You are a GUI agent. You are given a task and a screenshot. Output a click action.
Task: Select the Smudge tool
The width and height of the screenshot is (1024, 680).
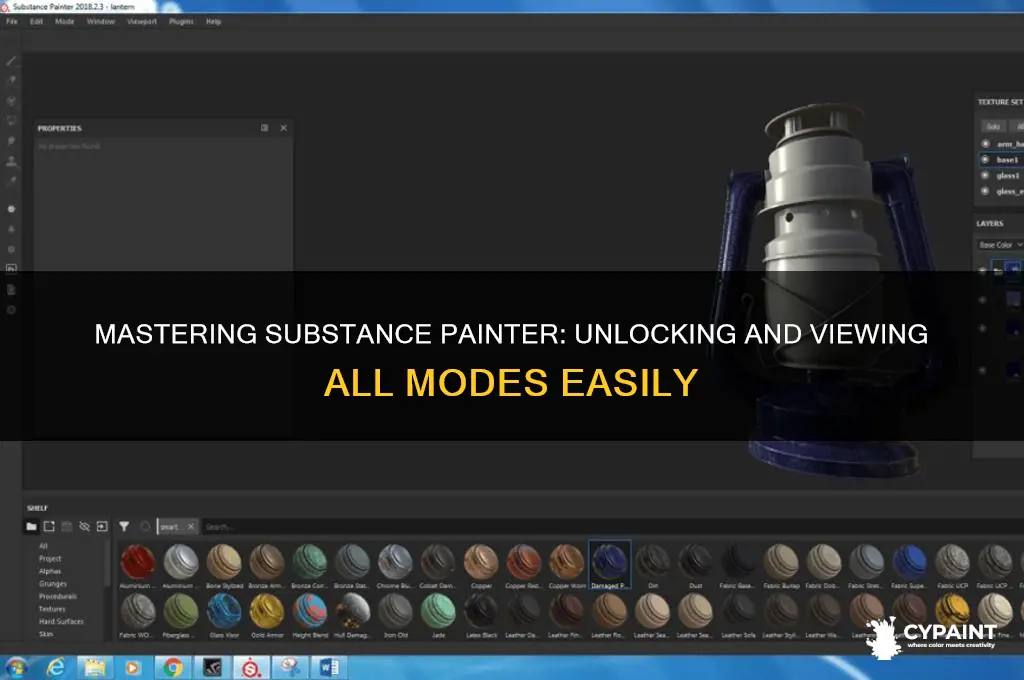tap(11, 141)
